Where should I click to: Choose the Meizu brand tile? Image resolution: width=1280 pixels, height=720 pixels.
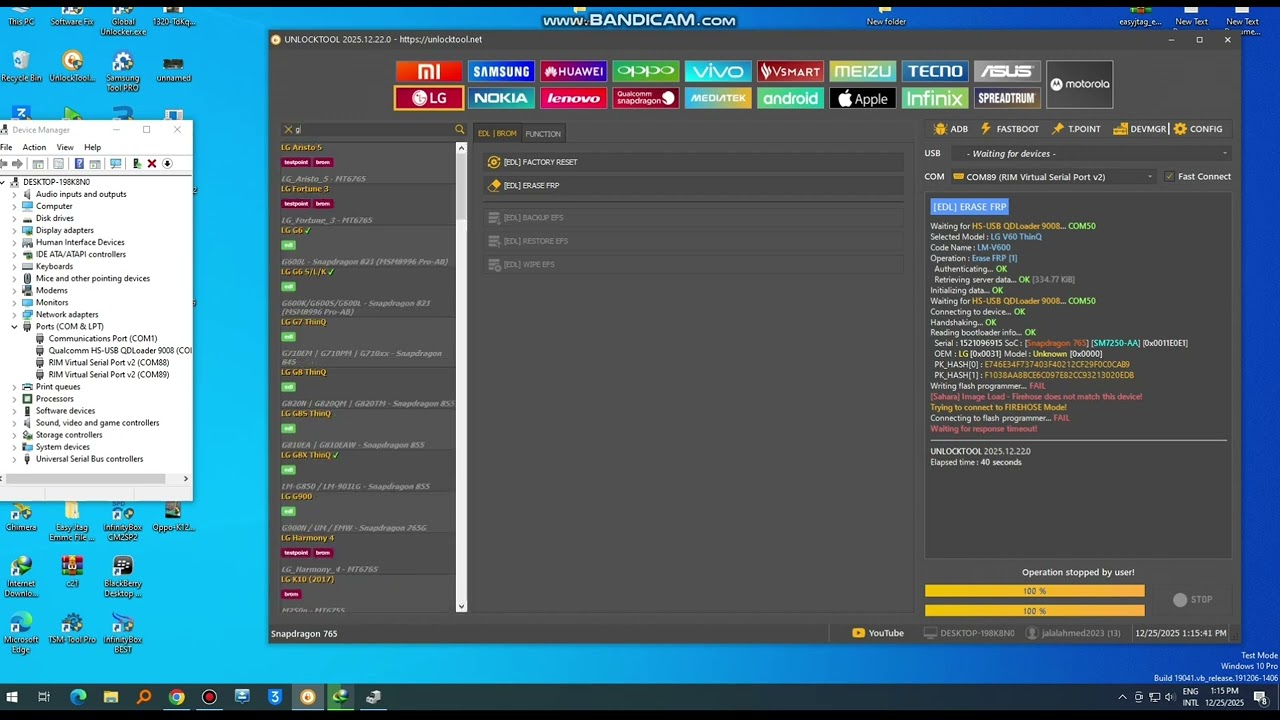pos(862,71)
